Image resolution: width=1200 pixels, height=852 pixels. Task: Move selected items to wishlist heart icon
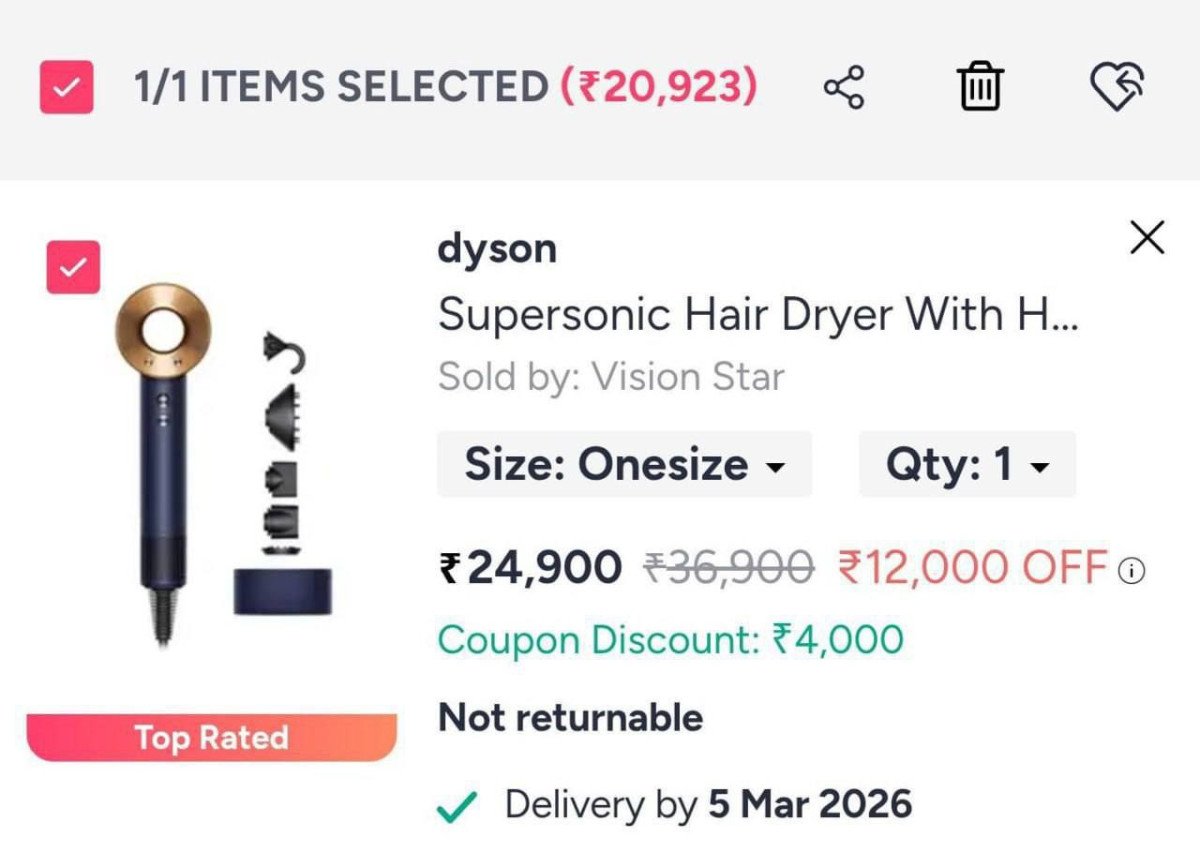click(x=1117, y=88)
